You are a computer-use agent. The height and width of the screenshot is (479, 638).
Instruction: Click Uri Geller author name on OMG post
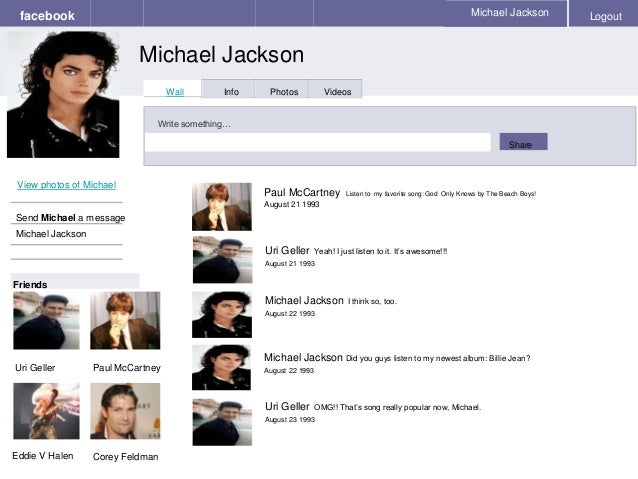pyautogui.click(x=287, y=406)
